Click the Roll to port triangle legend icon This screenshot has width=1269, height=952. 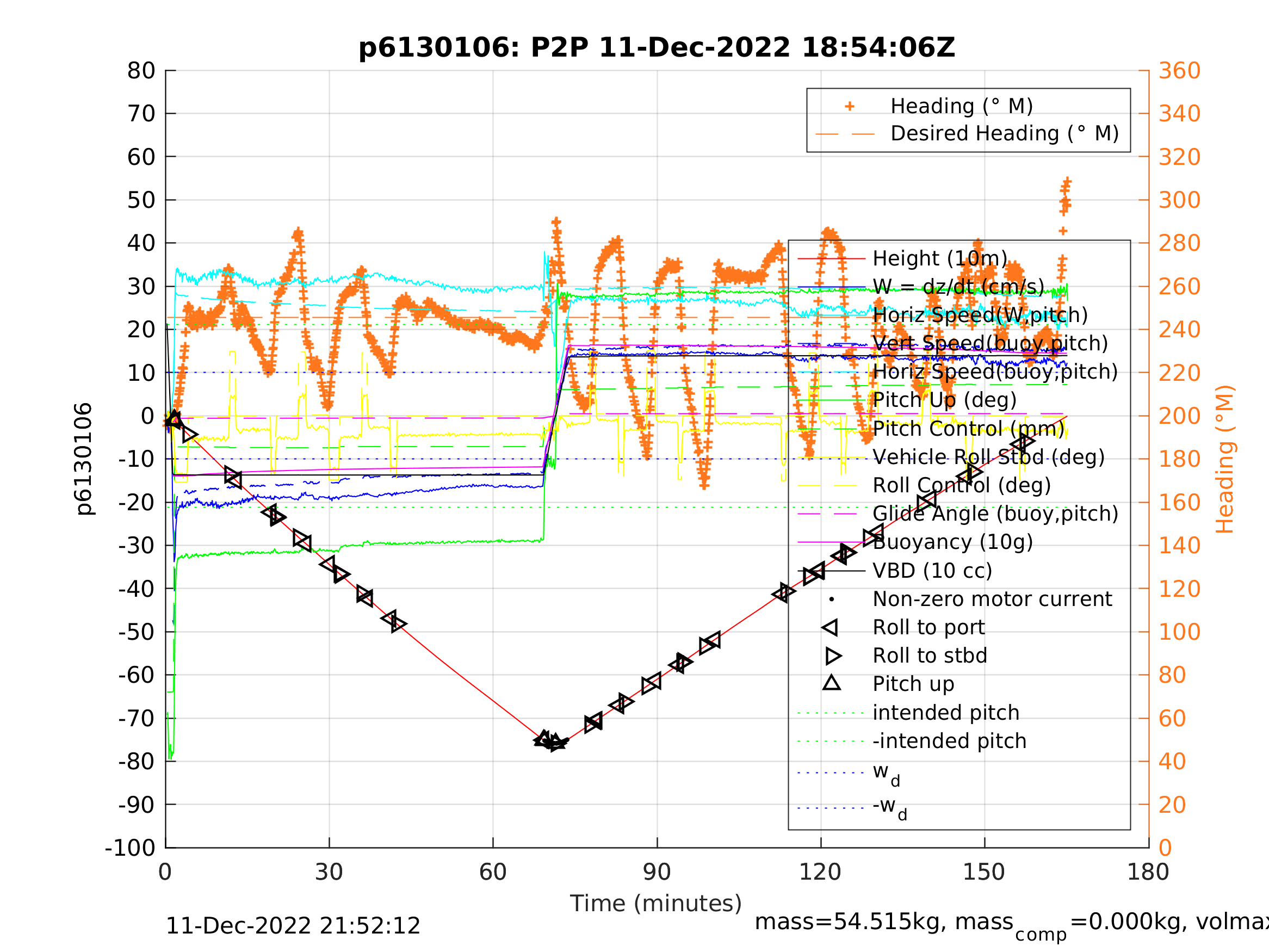point(830,627)
